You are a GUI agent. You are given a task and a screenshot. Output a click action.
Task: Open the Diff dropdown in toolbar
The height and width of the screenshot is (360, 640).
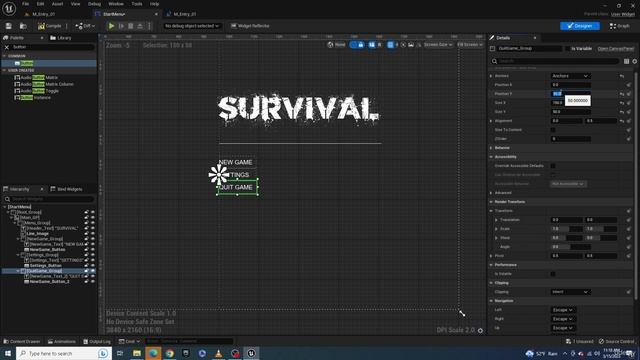(85, 26)
